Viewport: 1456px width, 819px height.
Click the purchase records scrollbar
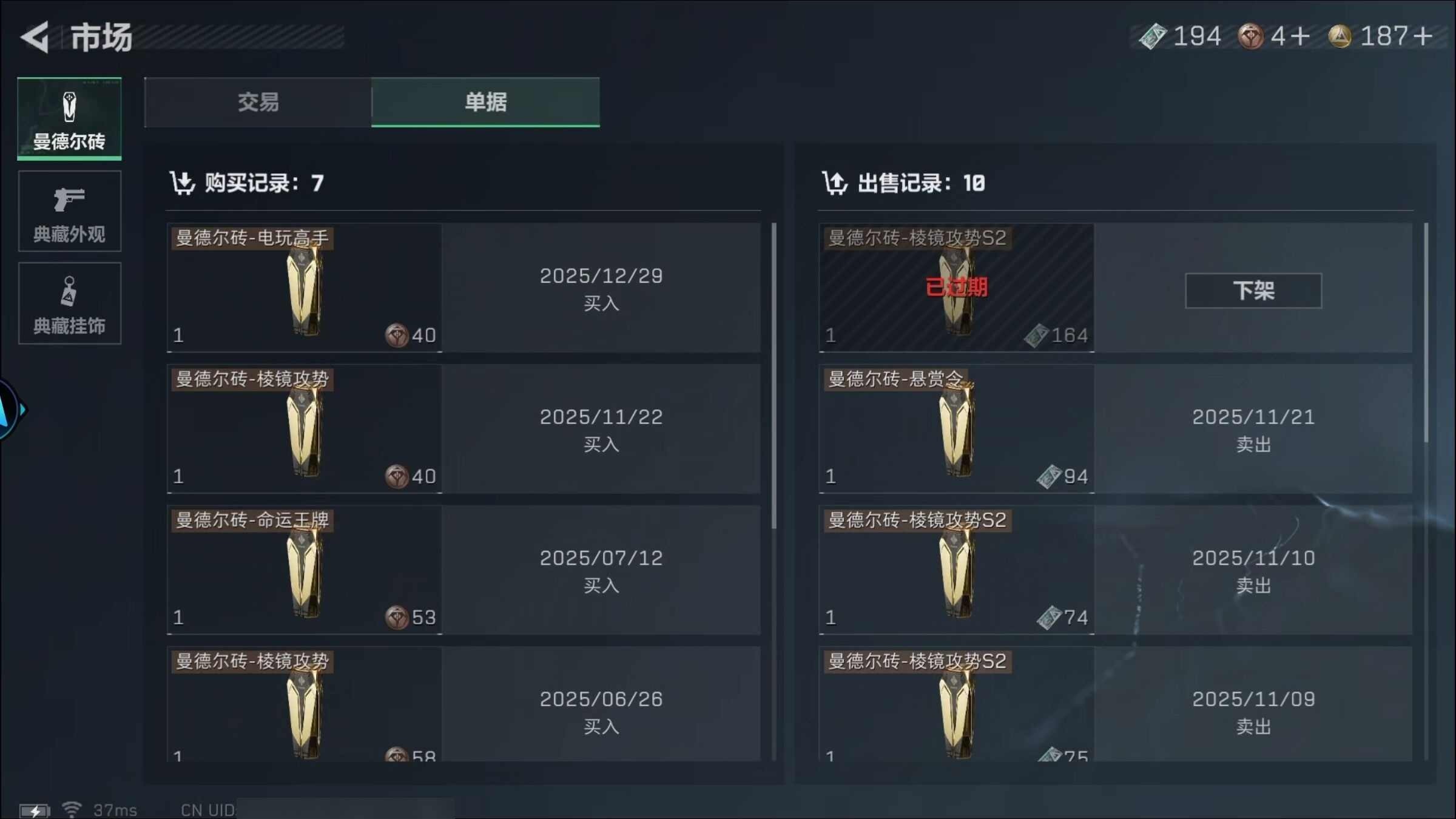pos(773,376)
